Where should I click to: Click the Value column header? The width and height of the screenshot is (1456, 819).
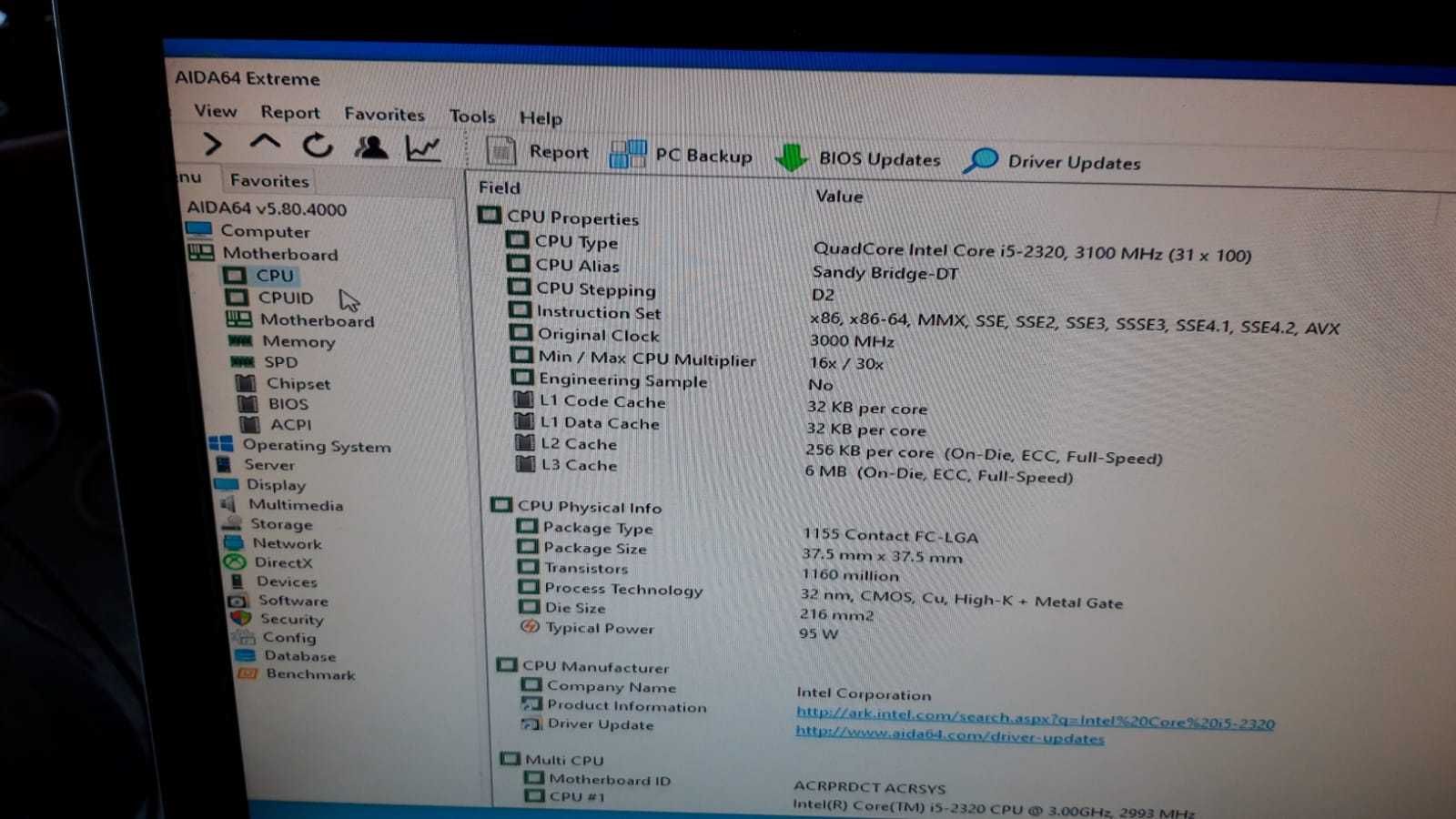point(839,196)
